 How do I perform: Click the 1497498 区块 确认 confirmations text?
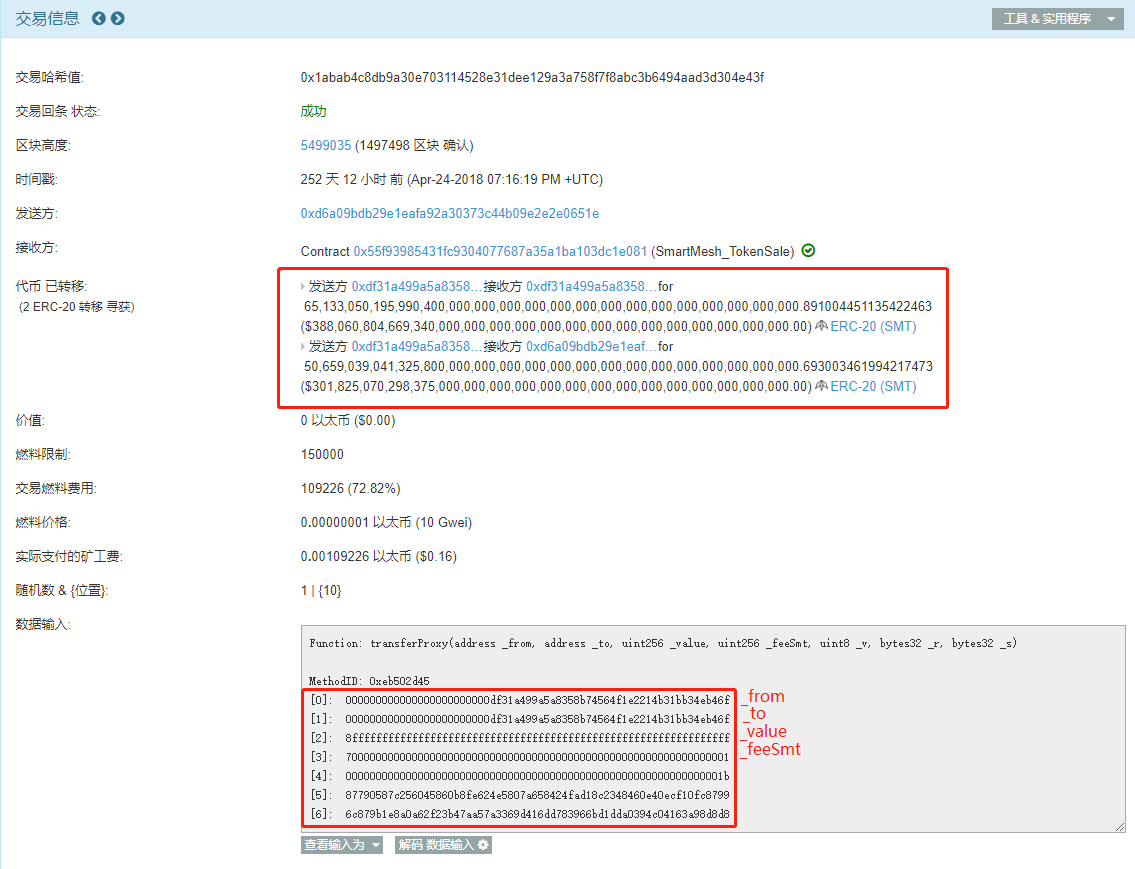(413, 145)
